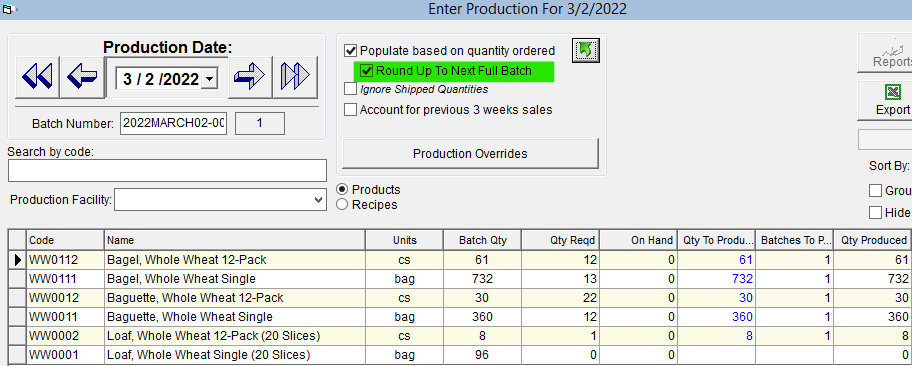Expand the Production Facility combo box

tap(318, 200)
